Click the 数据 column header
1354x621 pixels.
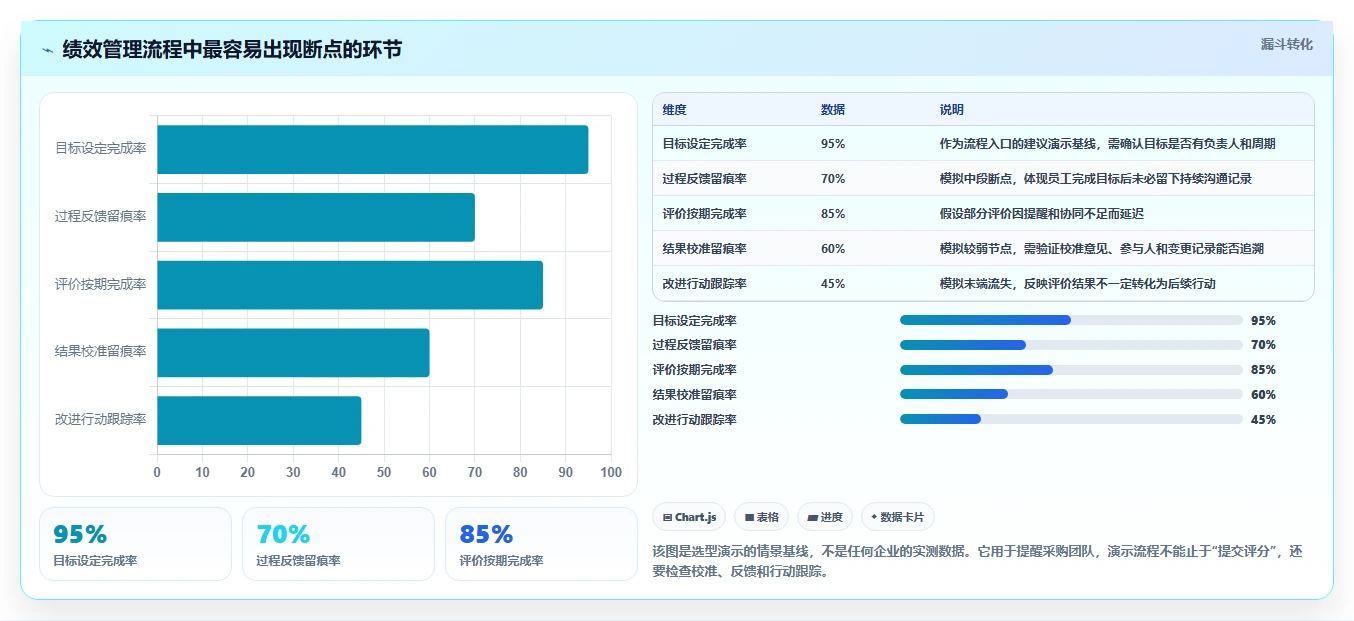pyautogui.click(x=833, y=109)
